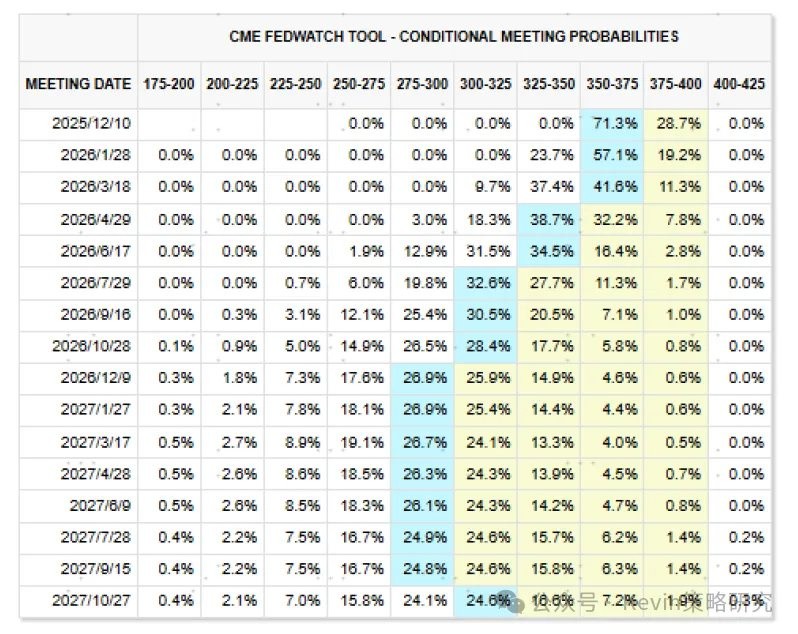This screenshot has height=634, width=798.
Task: Click the highlighted 71.3% probability cell
Action: click(x=614, y=124)
